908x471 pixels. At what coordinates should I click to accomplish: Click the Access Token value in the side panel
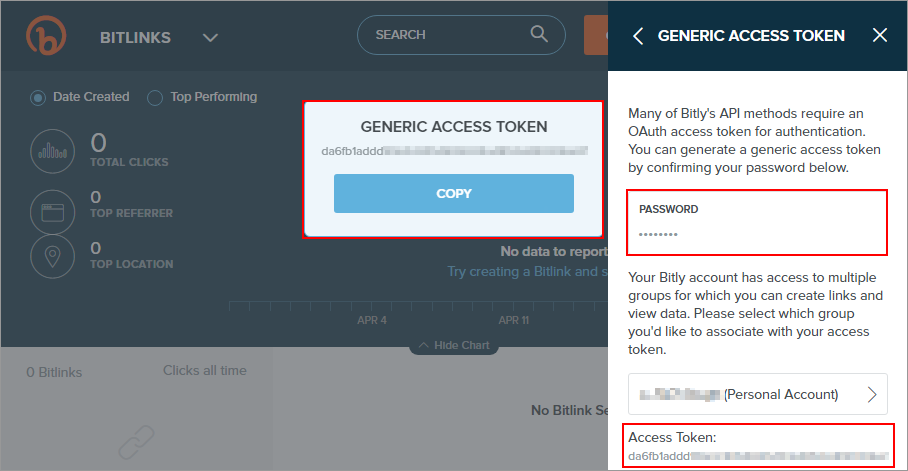pyautogui.click(x=759, y=456)
